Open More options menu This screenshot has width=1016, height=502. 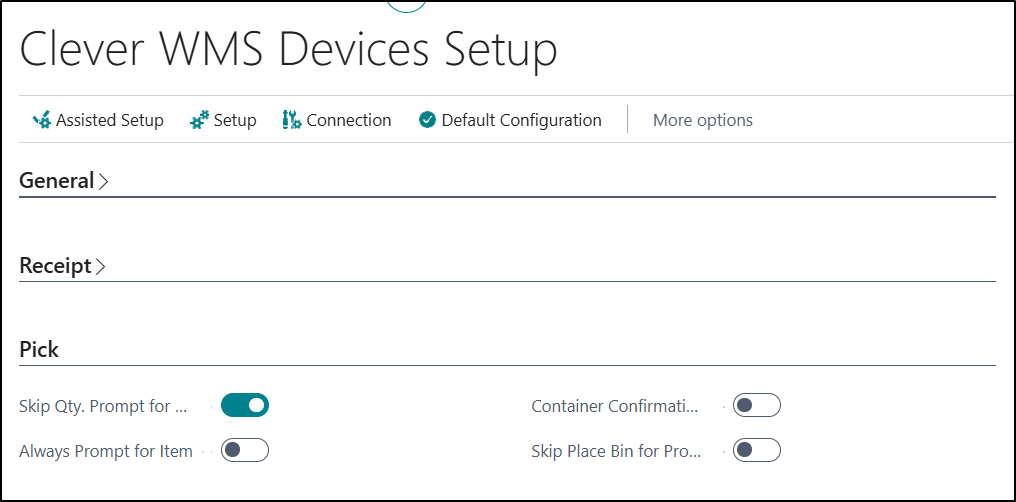(x=702, y=120)
